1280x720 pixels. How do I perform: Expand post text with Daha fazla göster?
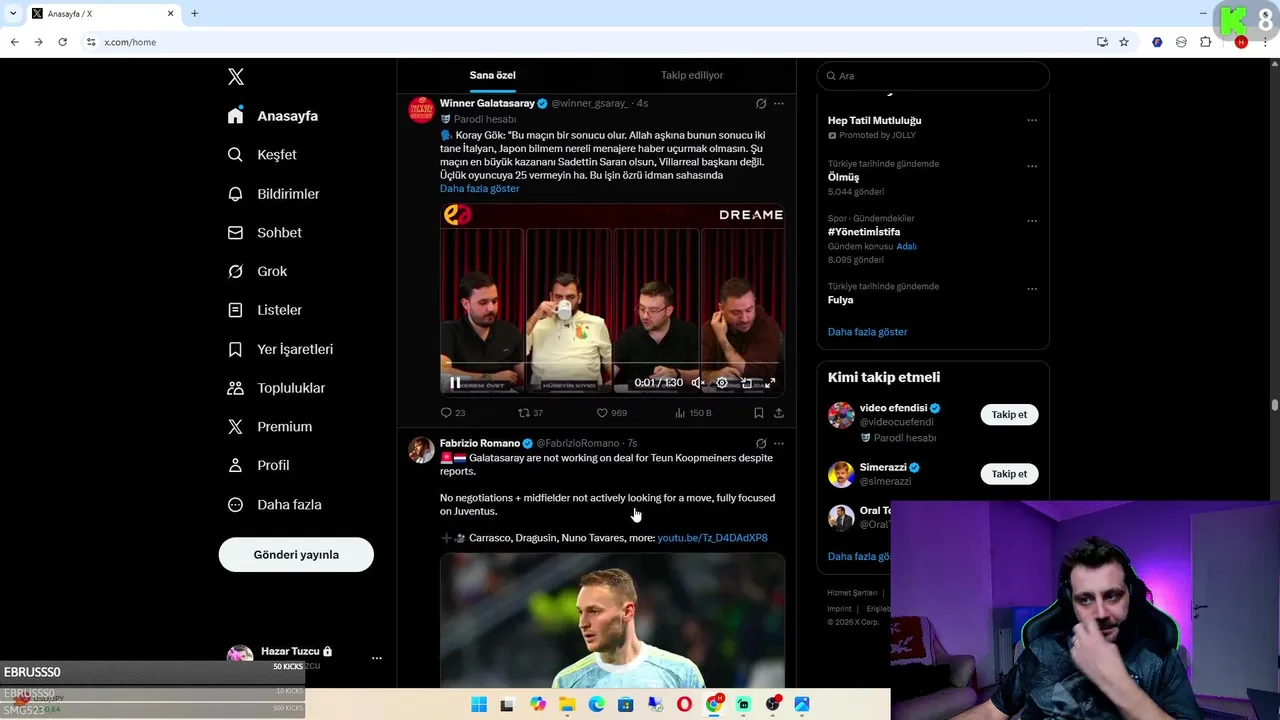tap(479, 189)
